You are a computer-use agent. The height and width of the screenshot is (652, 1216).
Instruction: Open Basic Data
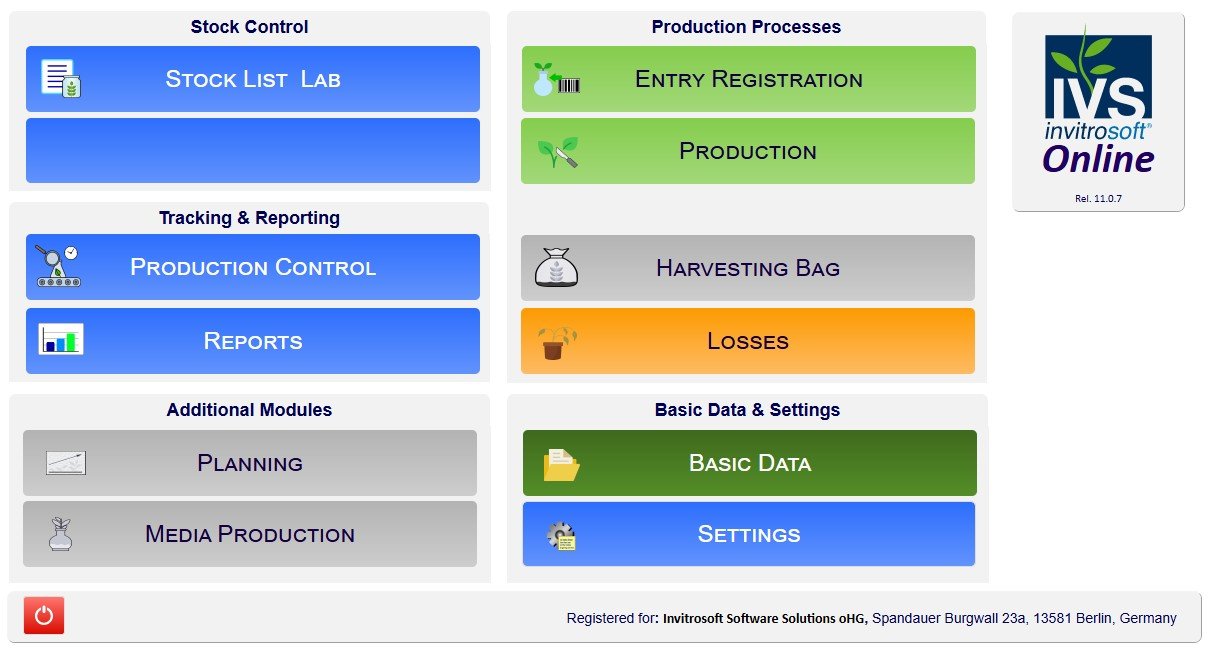coord(750,463)
